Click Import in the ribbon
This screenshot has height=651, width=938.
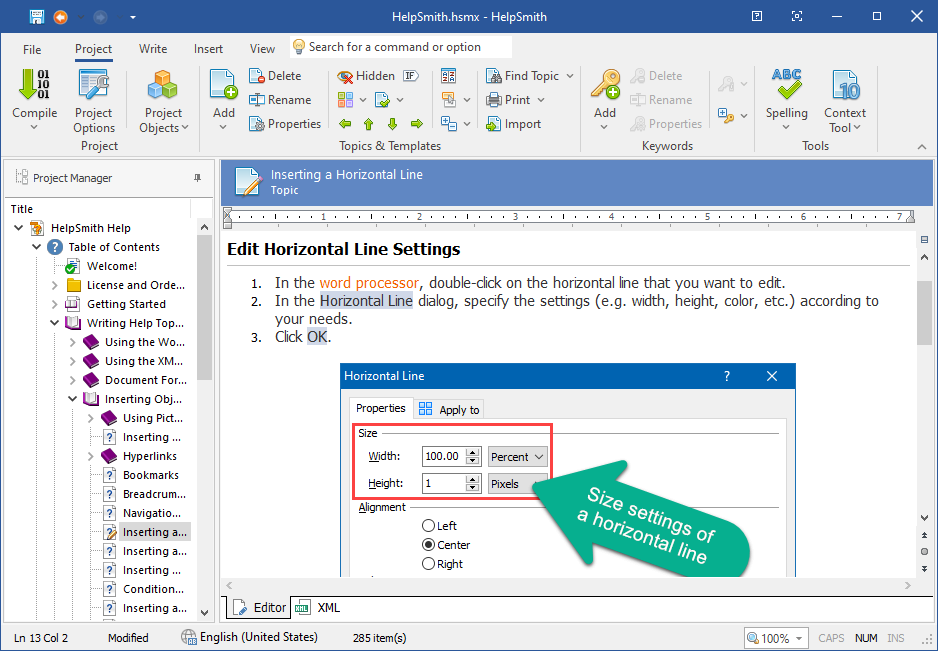(513, 124)
